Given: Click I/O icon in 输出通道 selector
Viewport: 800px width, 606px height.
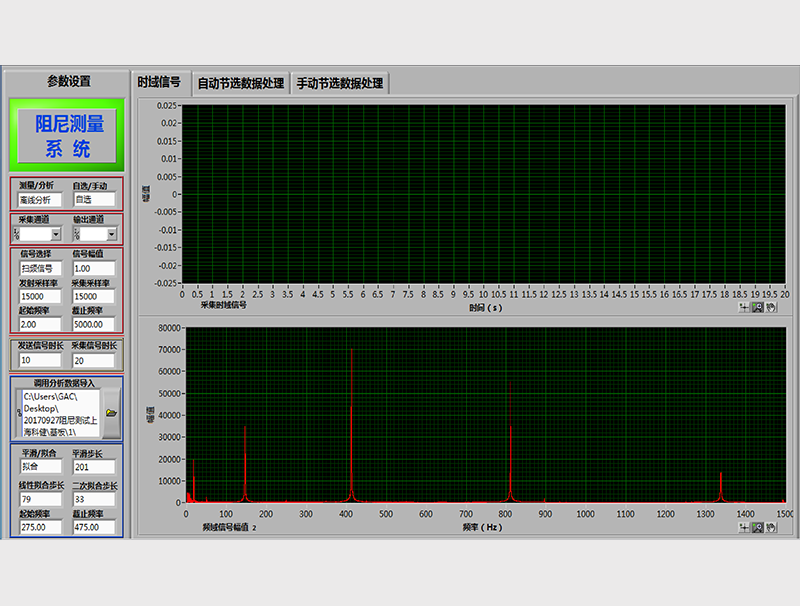Looking at the screenshot, I should (x=77, y=234).
